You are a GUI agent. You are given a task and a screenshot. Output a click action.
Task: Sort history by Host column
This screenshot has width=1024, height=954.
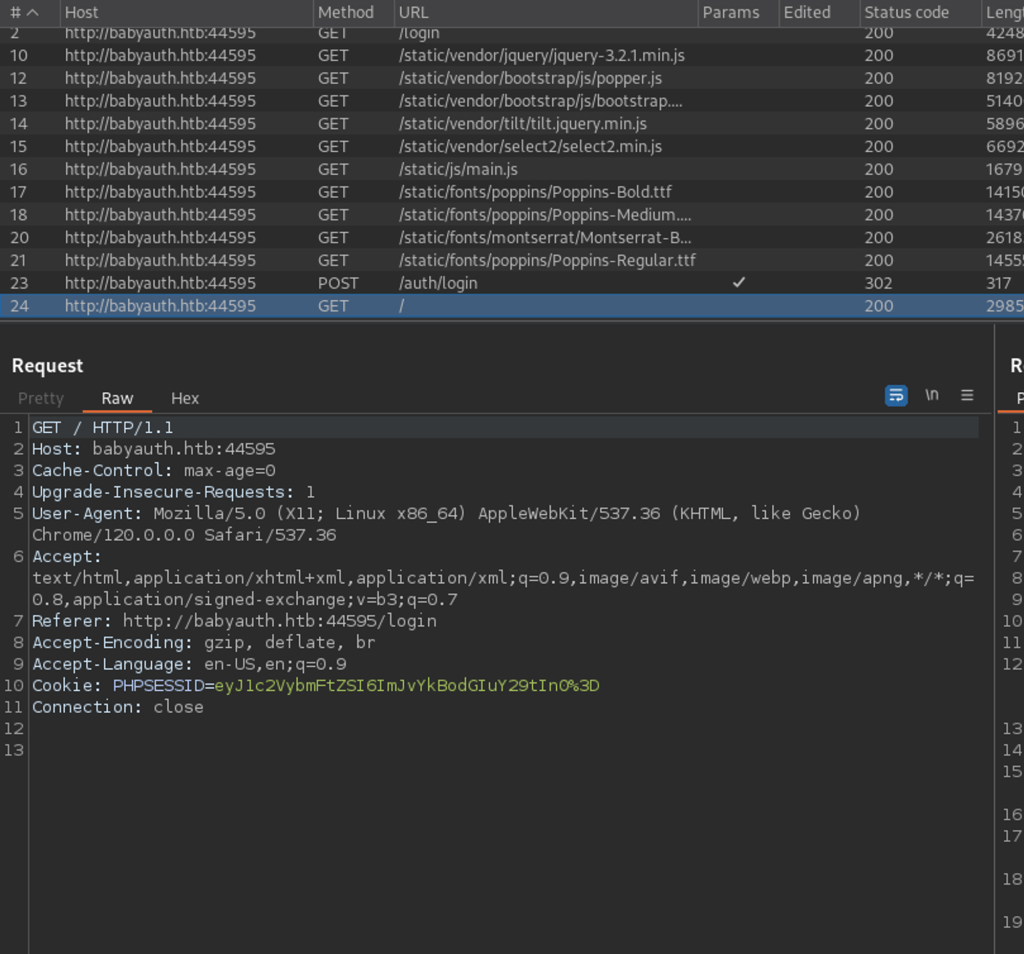pos(82,12)
